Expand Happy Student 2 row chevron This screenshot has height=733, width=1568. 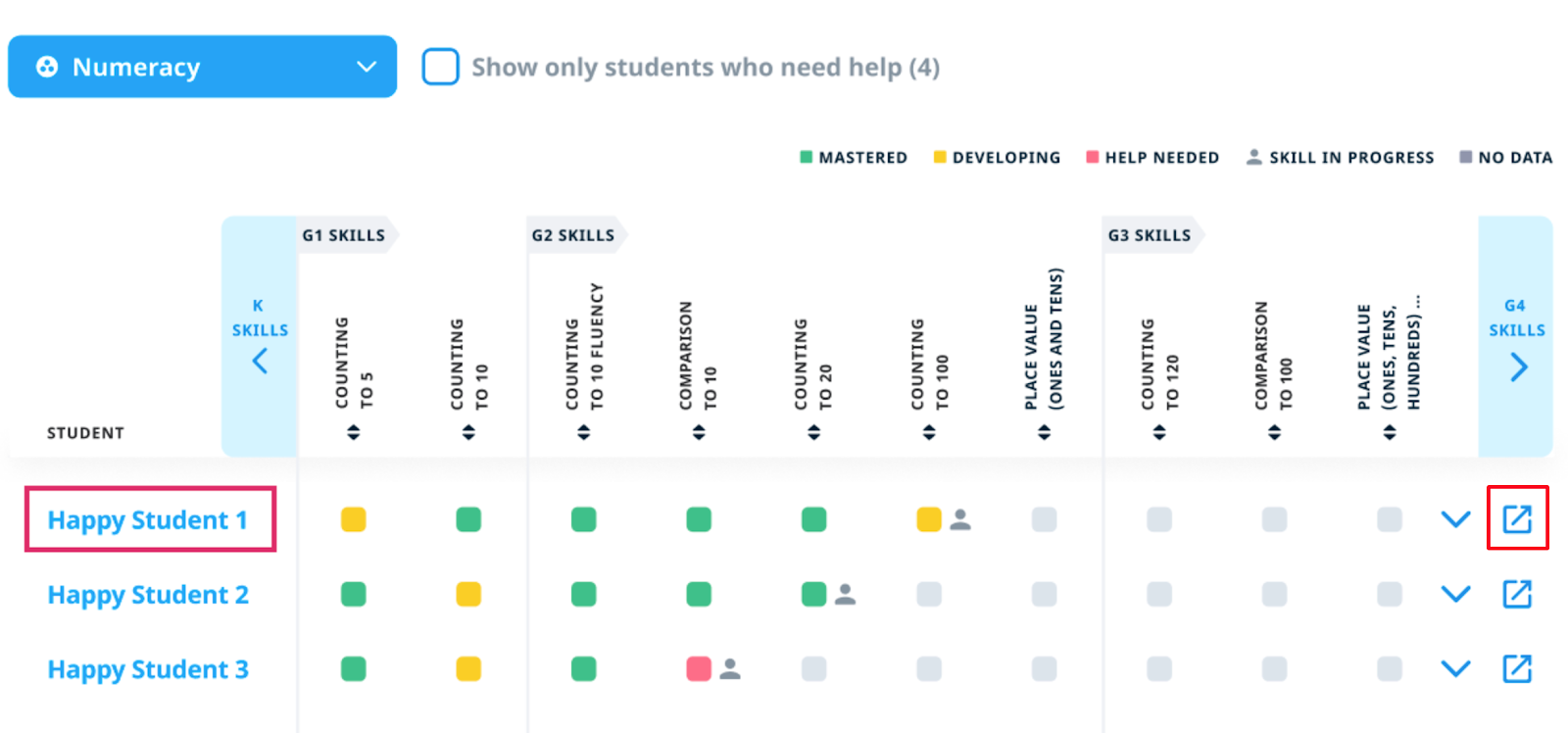pyautogui.click(x=1455, y=594)
